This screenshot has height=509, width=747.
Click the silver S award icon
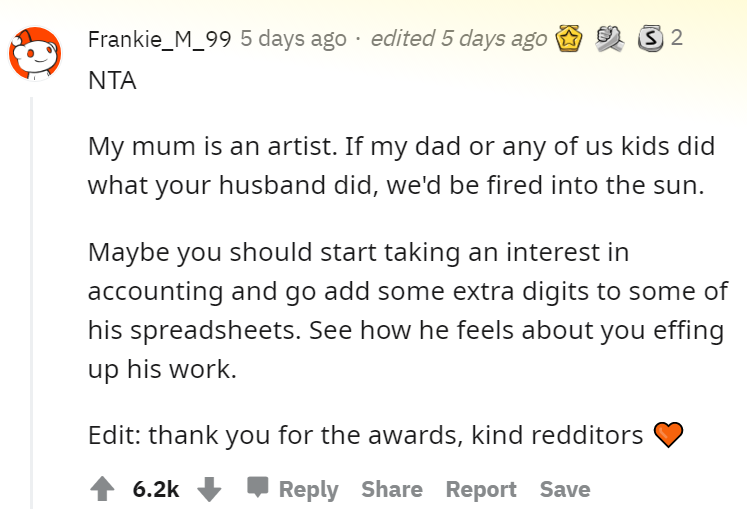[651, 39]
